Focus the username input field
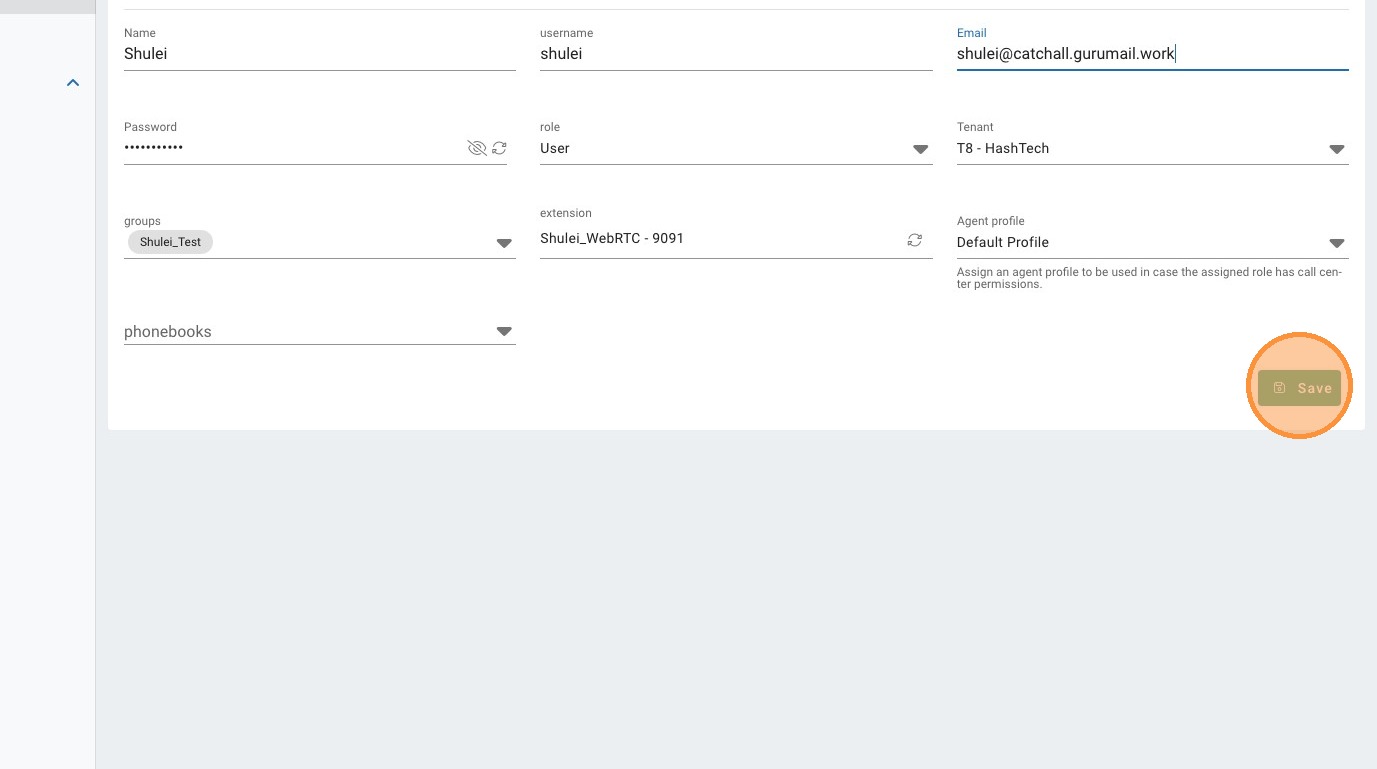Screen dimensions: 1377x769 735,54
